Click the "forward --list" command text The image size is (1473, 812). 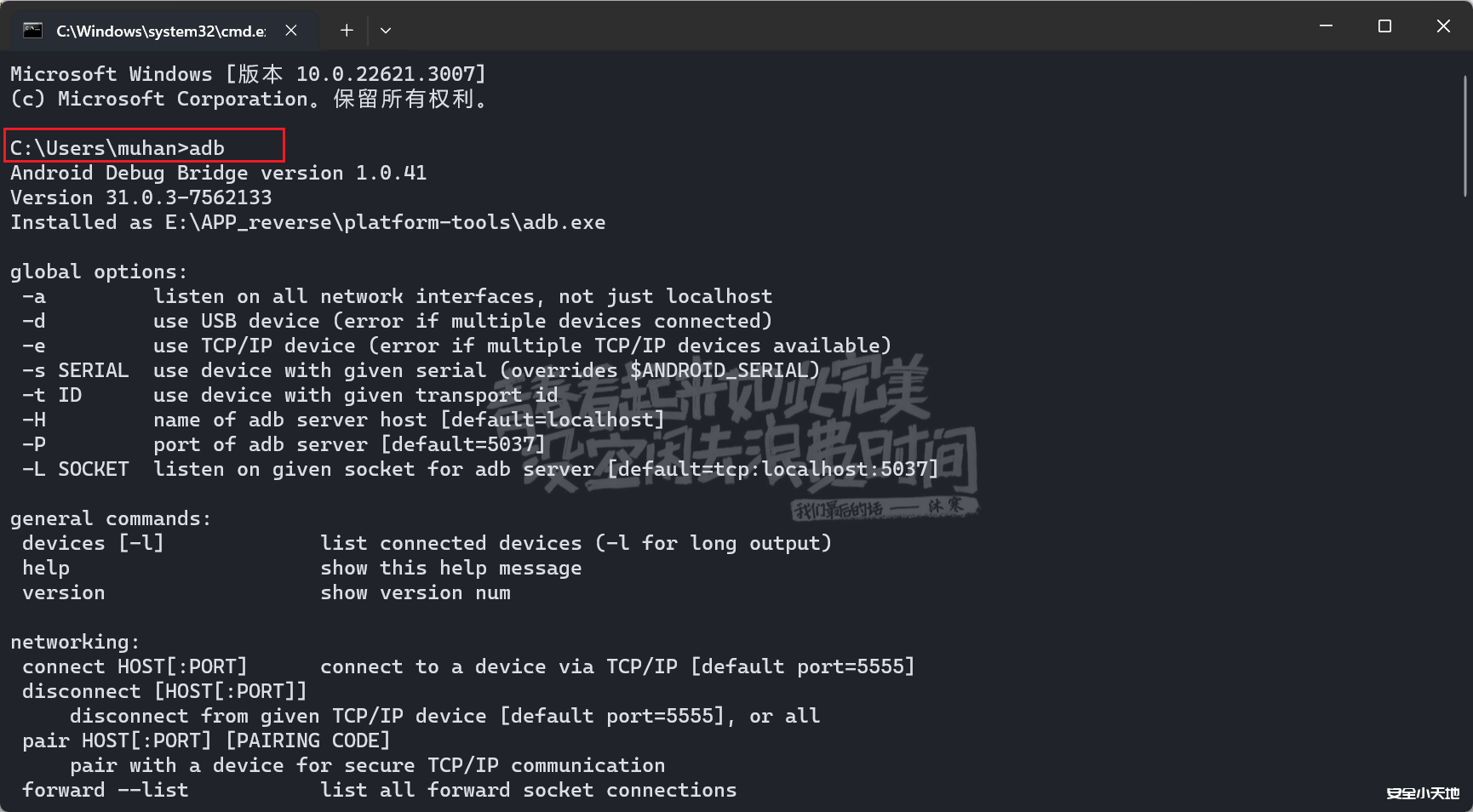[x=106, y=790]
